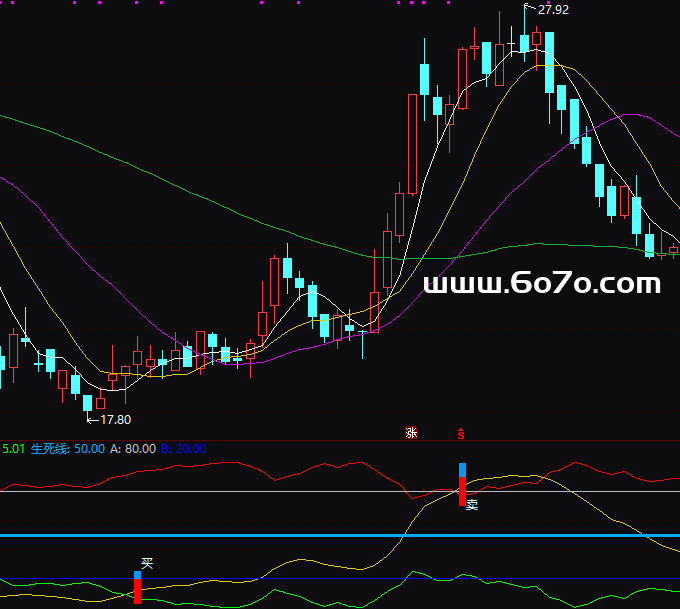Screen dimensions: 680x609
Task: Click the cyan candlestick above the 17.80 label
Action: point(87,402)
